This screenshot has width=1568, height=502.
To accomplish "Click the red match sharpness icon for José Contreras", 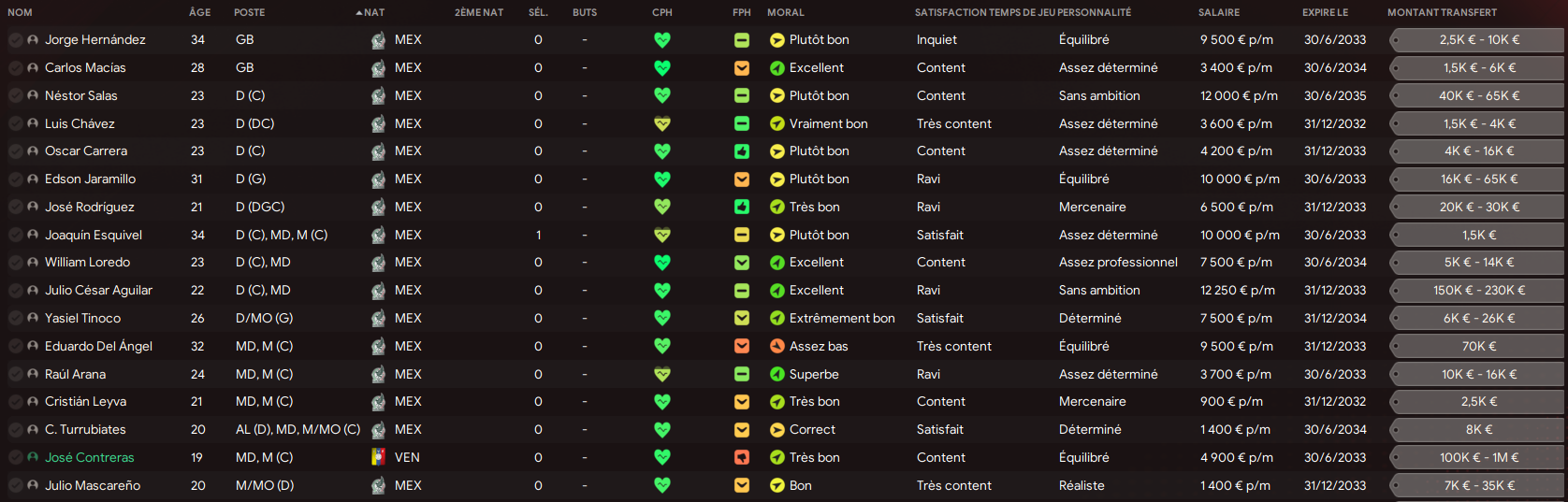I will click(742, 458).
